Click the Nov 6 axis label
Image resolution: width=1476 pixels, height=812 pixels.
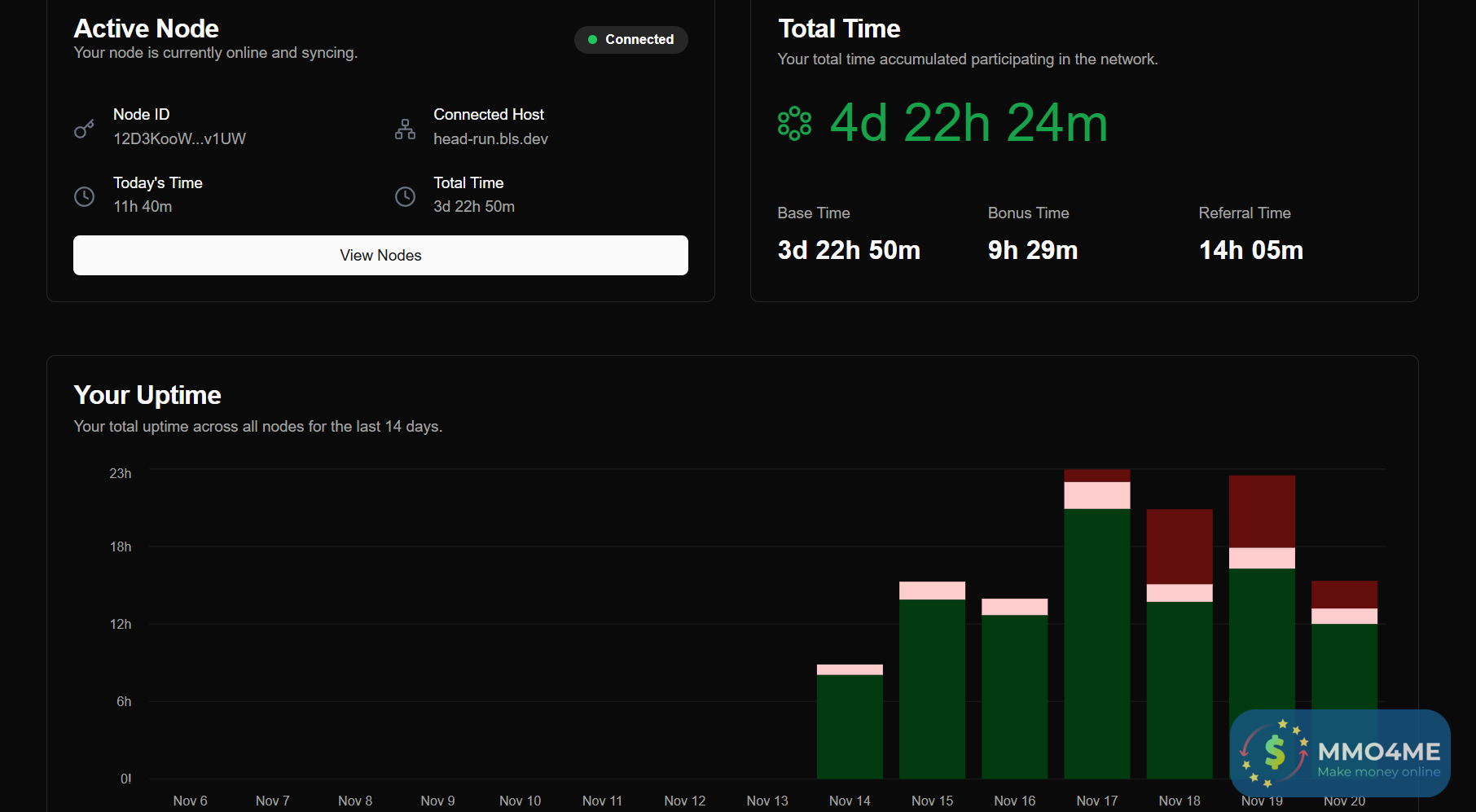tap(190, 801)
